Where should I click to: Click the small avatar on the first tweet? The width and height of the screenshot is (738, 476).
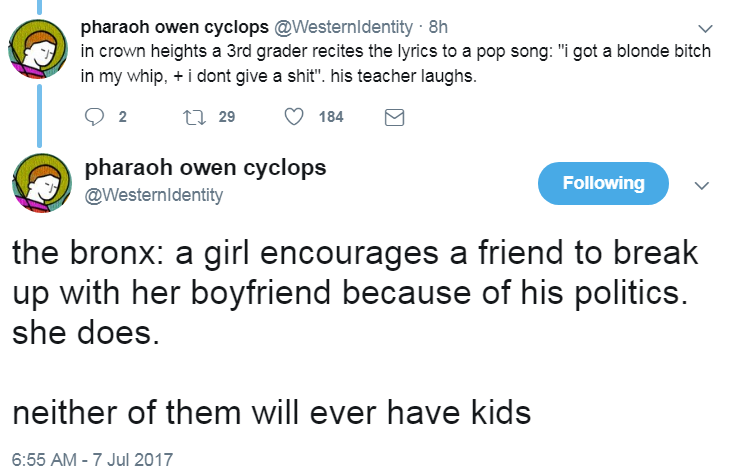point(38,52)
